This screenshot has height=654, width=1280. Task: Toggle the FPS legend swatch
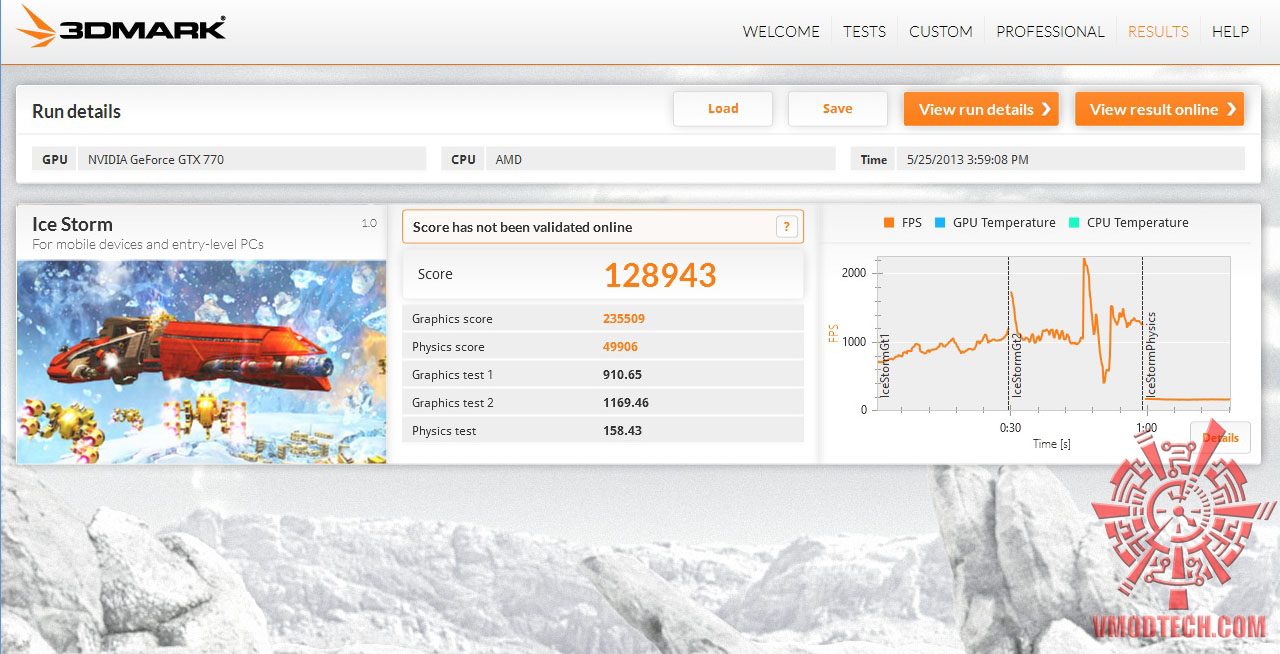coord(888,223)
